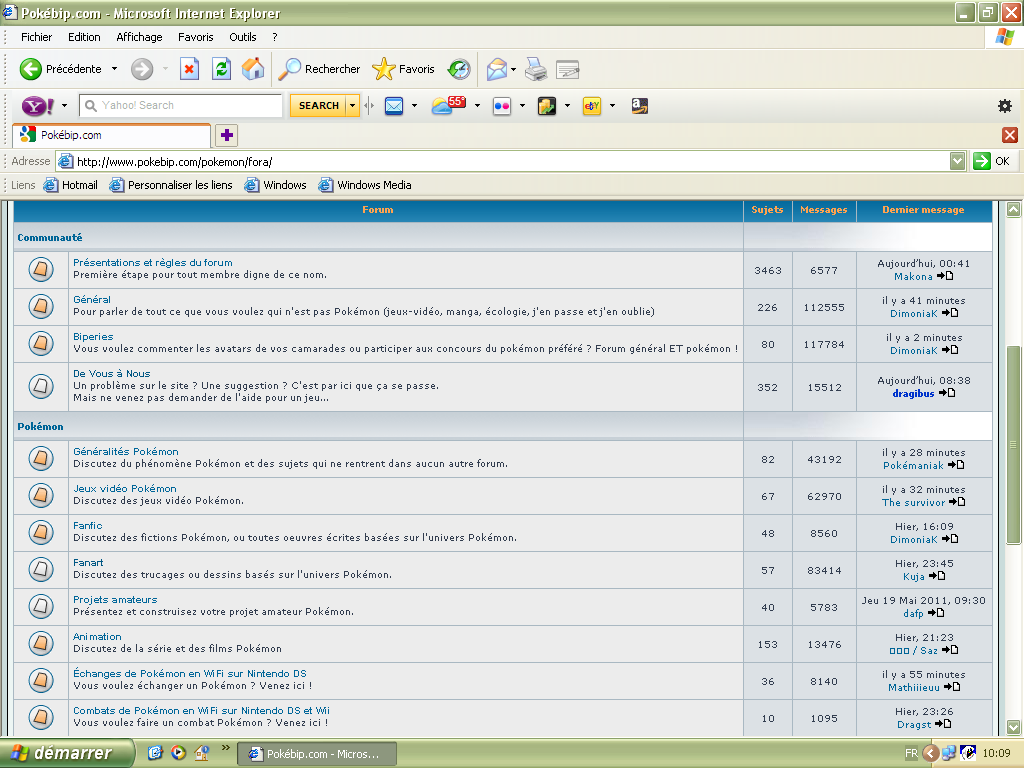
Task: Open the Flickr toolbar icon
Action: point(502,105)
